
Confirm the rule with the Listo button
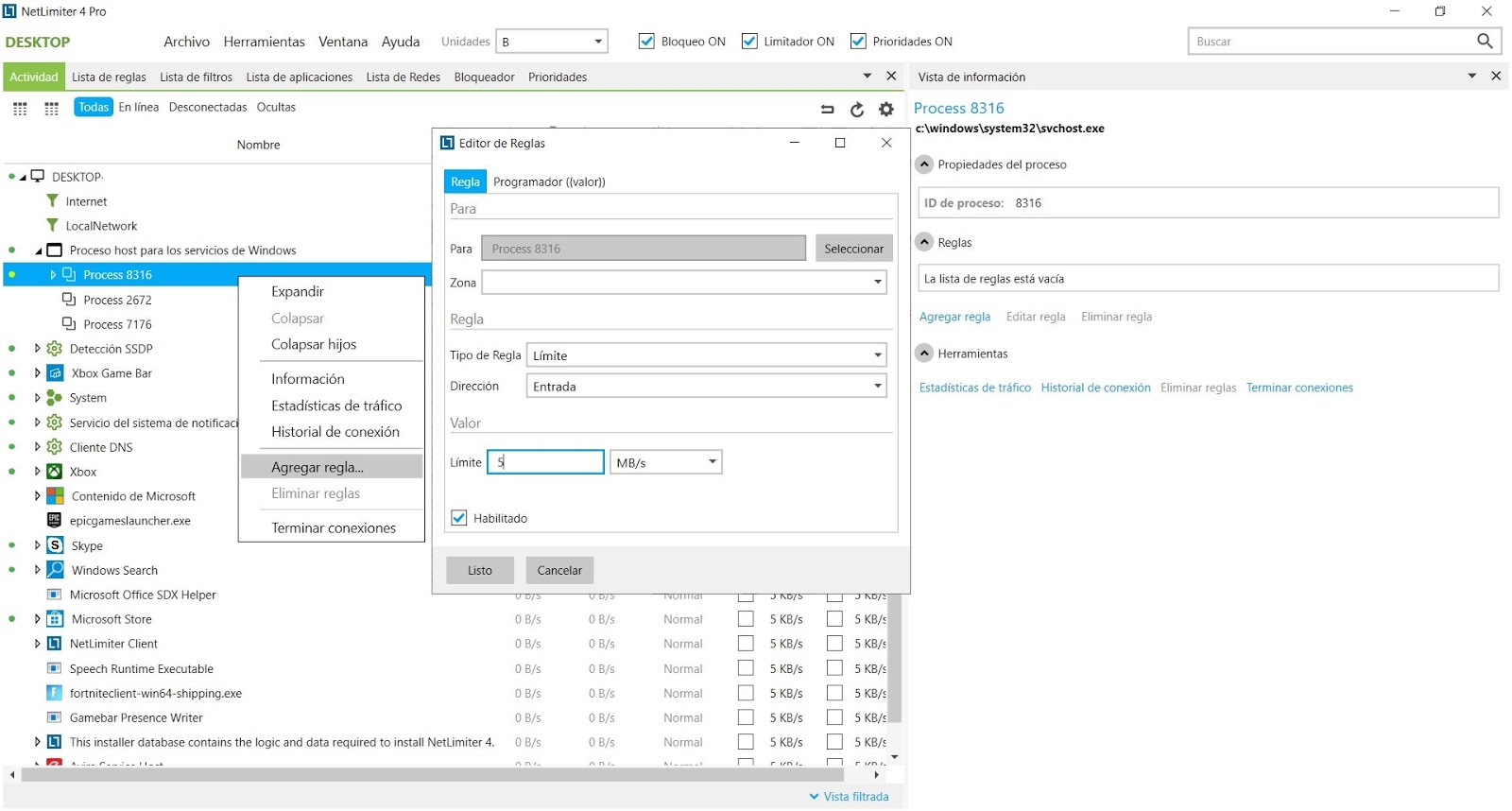point(480,570)
